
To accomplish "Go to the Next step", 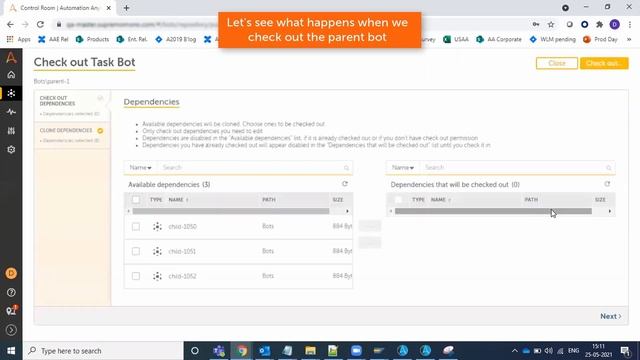I will tap(611, 316).
